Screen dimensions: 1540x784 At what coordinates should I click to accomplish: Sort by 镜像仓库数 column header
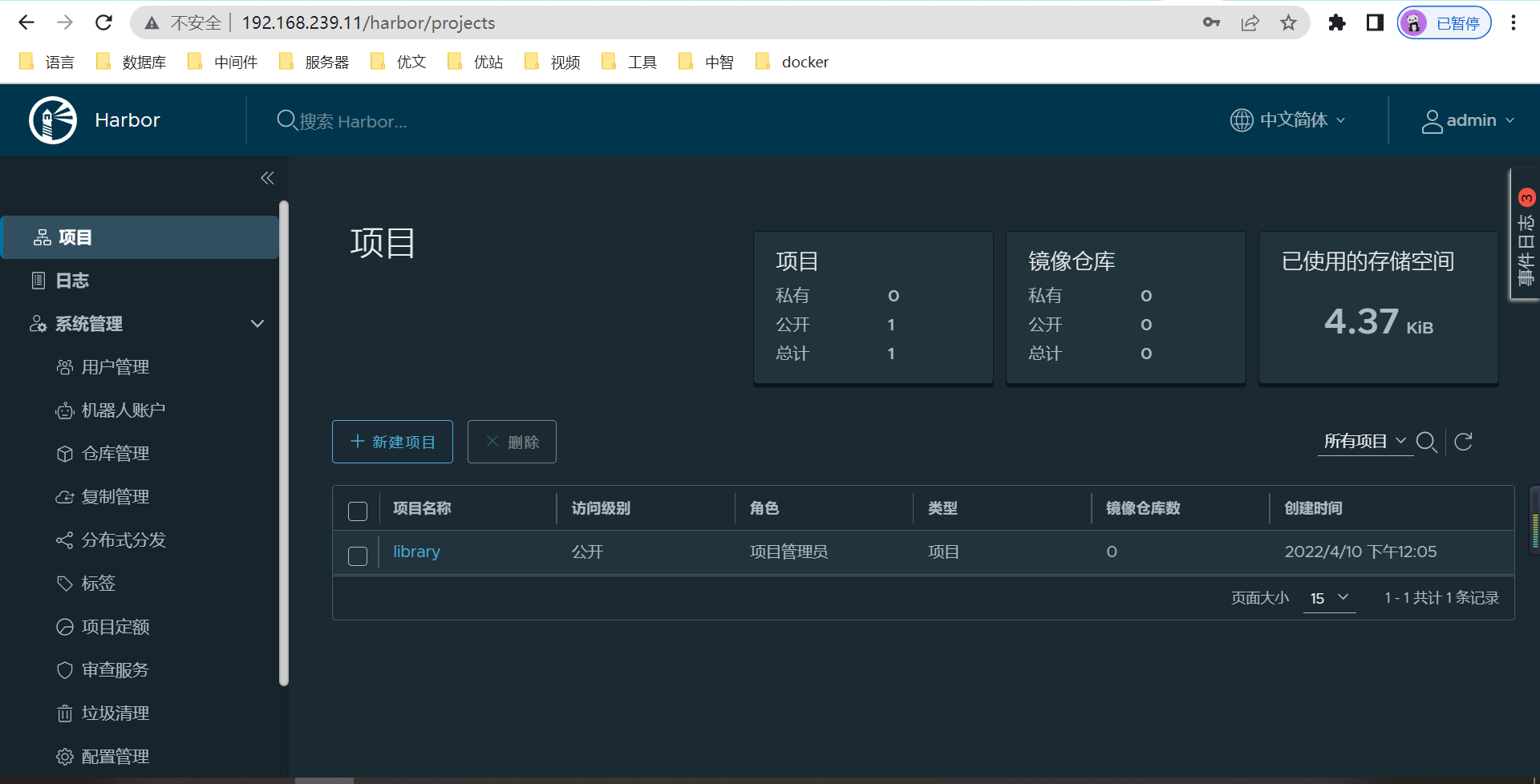click(1143, 508)
